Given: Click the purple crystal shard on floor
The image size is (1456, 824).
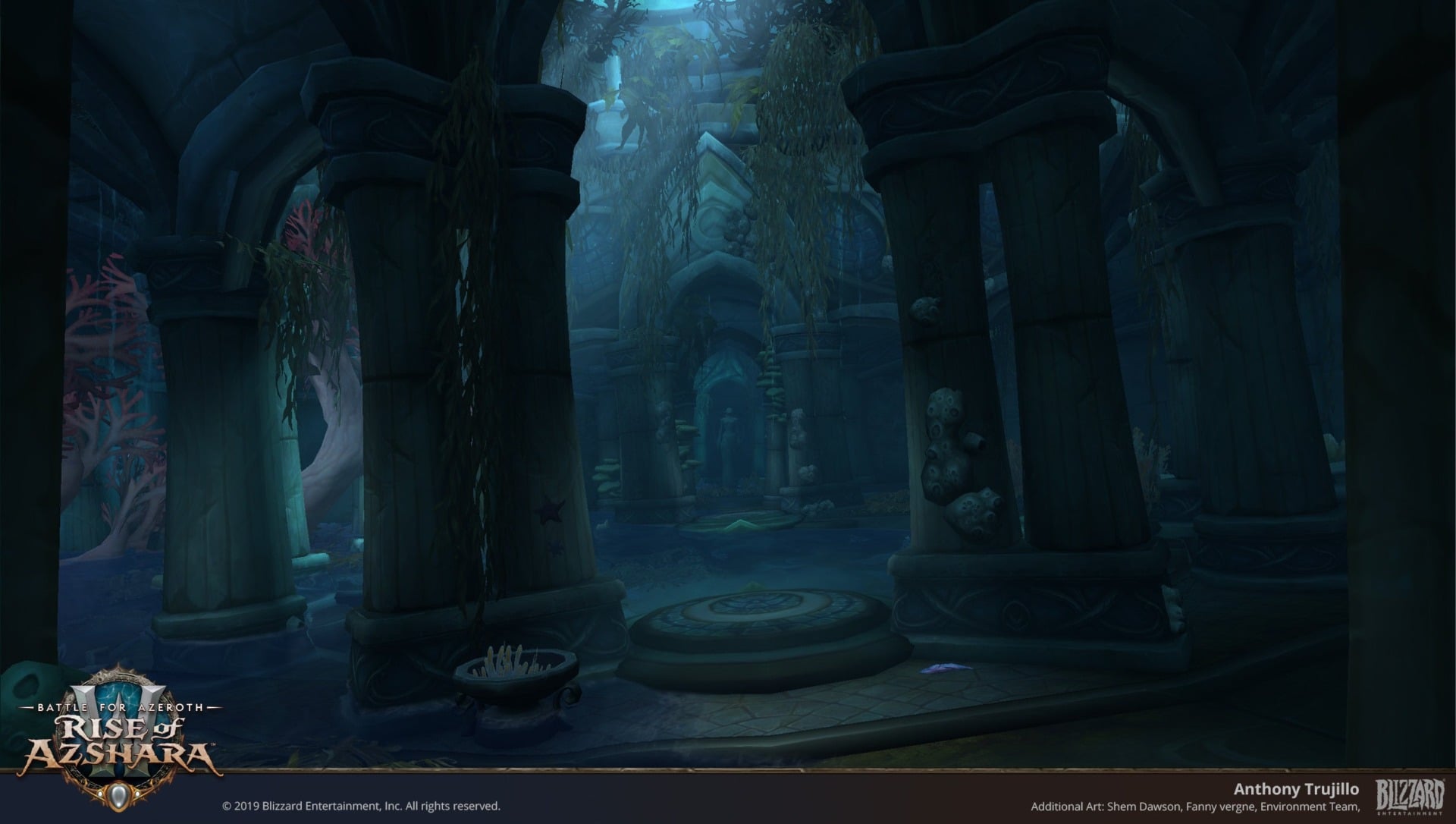Looking at the screenshot, I should pyautogui.click(x=946, y=668).
